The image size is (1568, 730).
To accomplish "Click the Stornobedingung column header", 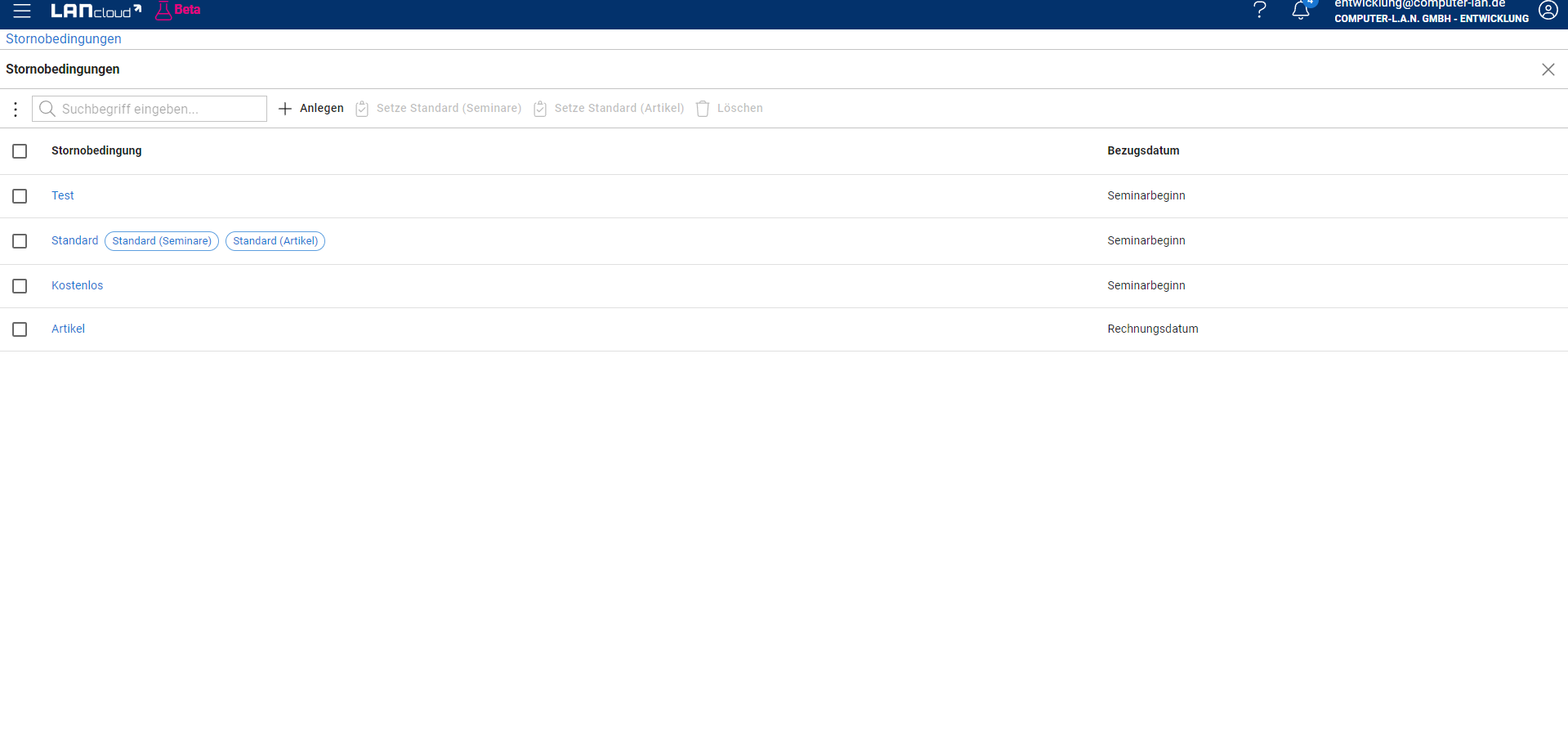I will tap(96, 150).
